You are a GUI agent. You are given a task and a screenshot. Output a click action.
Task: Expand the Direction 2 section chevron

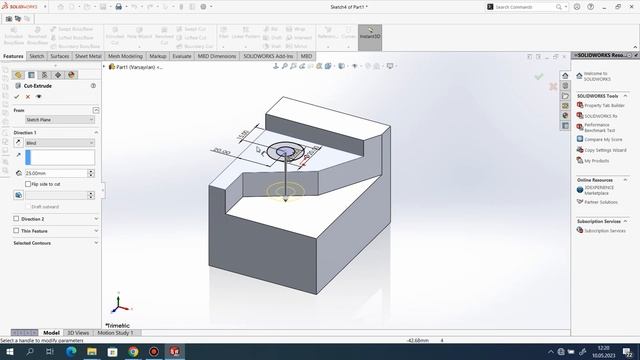click(96, 219)
